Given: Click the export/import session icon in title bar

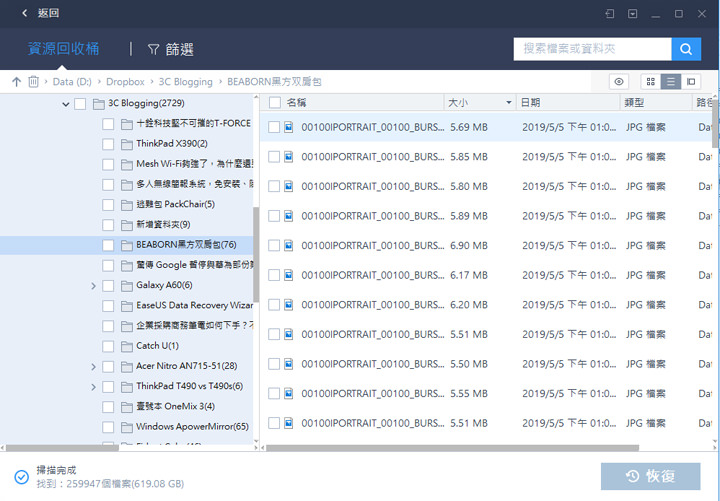Looking at the screenshot, I should coord(609,14).
